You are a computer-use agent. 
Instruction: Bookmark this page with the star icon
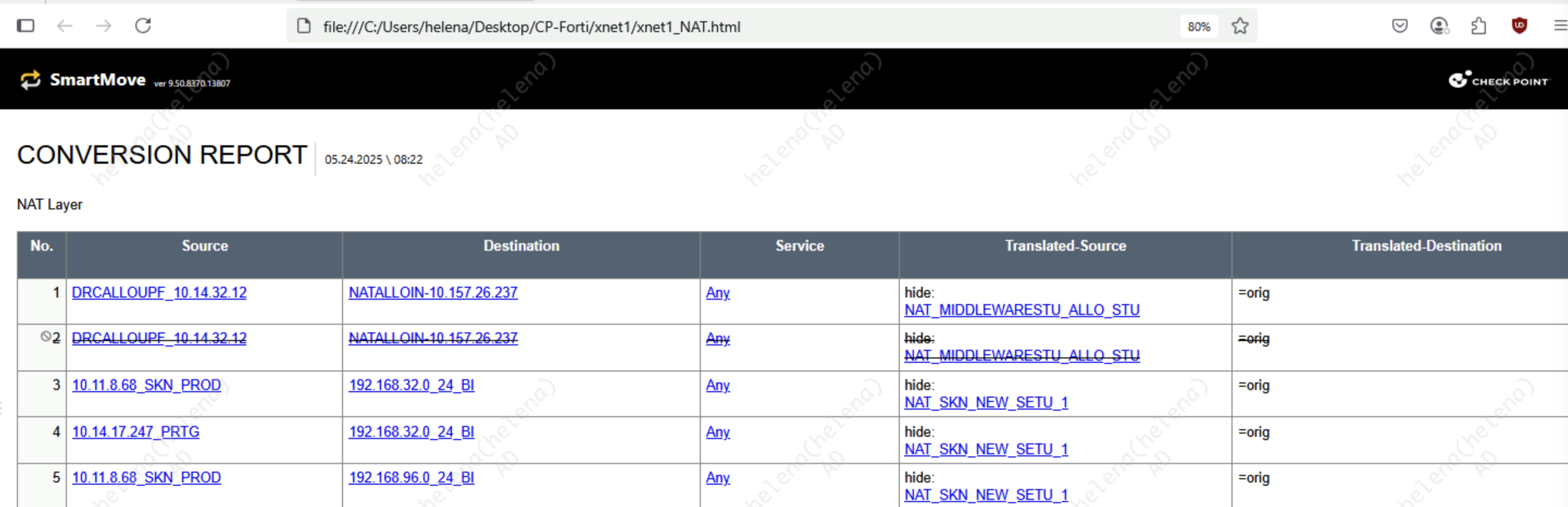coord(1239,26)
